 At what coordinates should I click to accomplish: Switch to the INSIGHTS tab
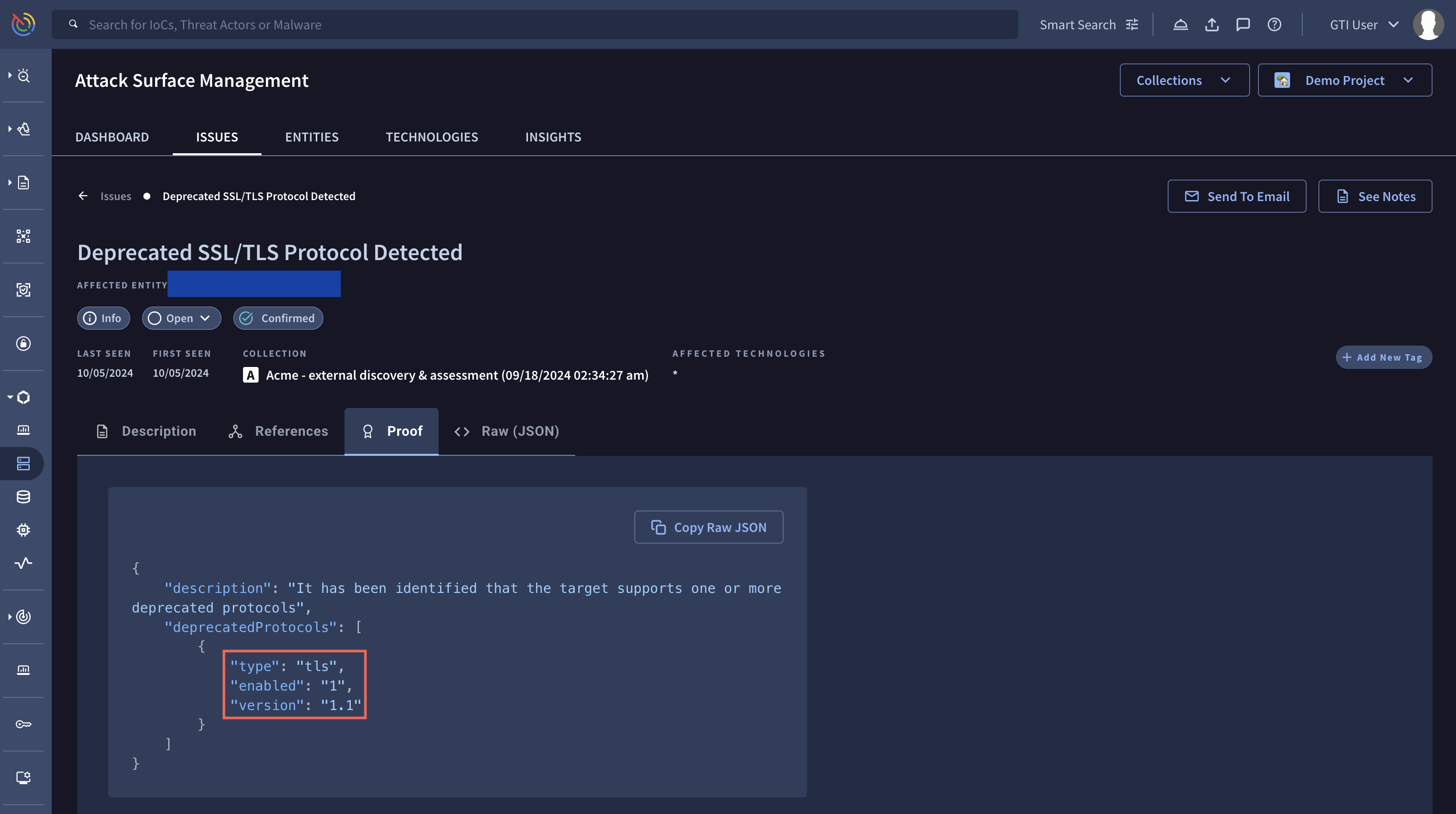click(553, 137)
